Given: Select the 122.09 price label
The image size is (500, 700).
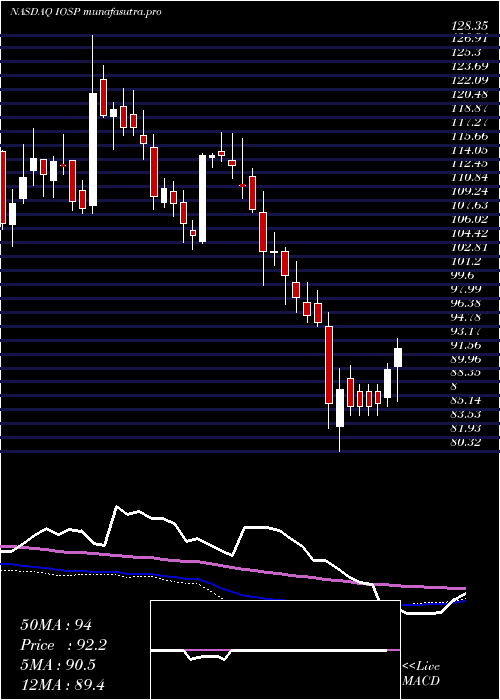Looking at the screenshot, I should (x=472, y=80).
